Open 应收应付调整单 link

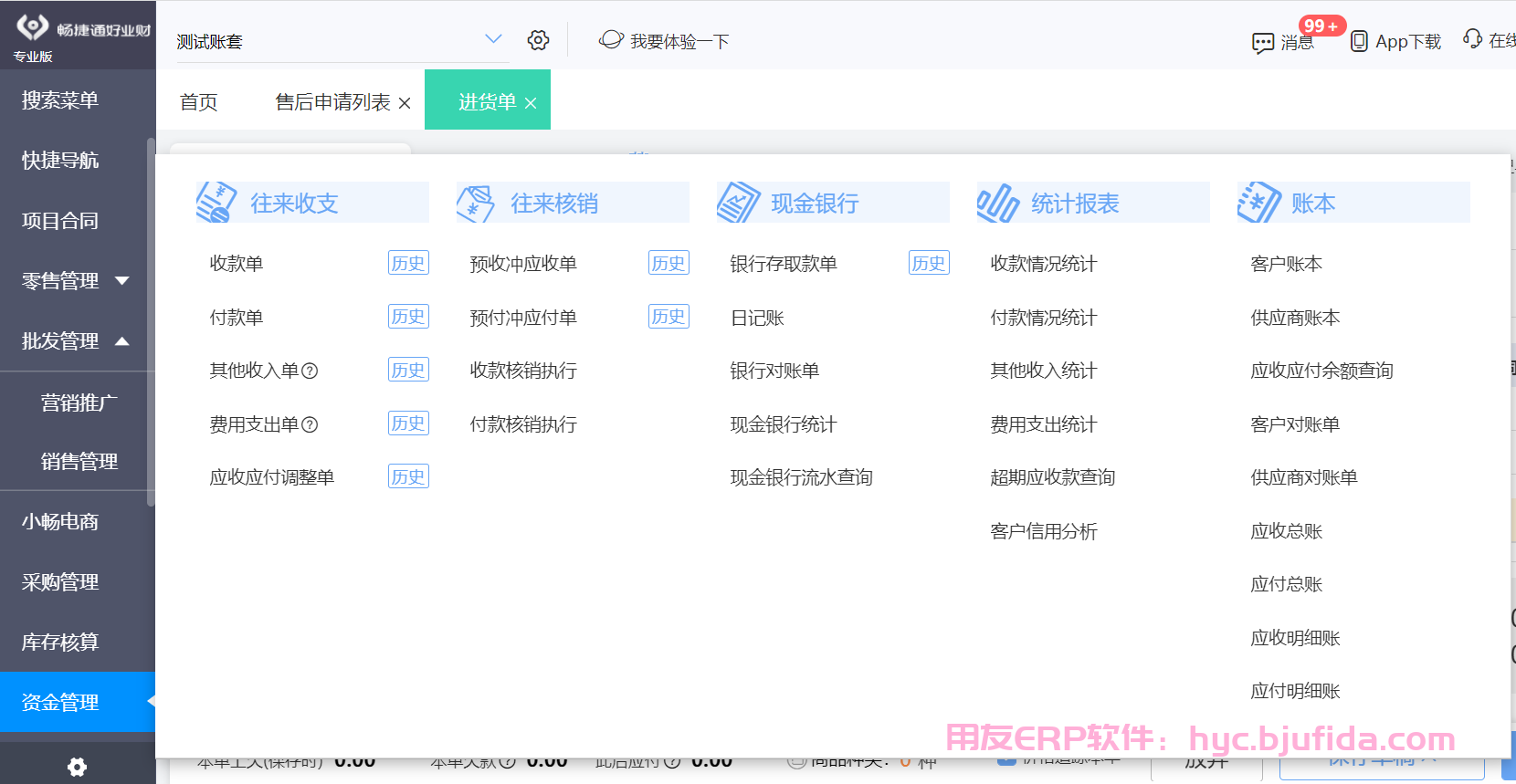(x=272, y=477)
